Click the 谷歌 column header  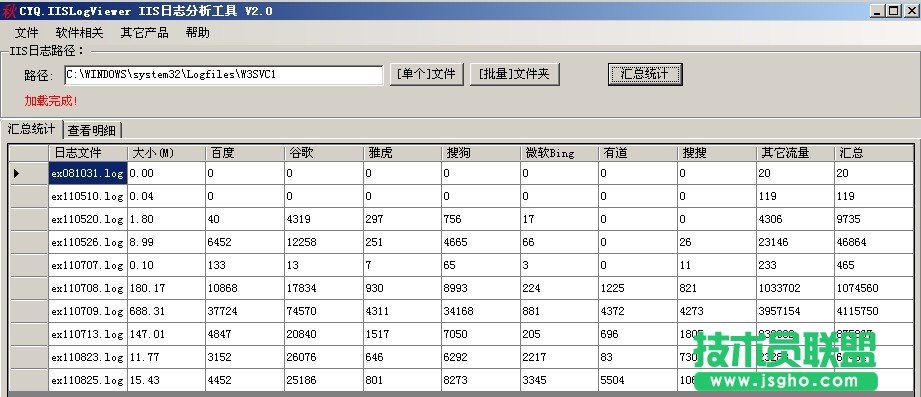(323, 153)
